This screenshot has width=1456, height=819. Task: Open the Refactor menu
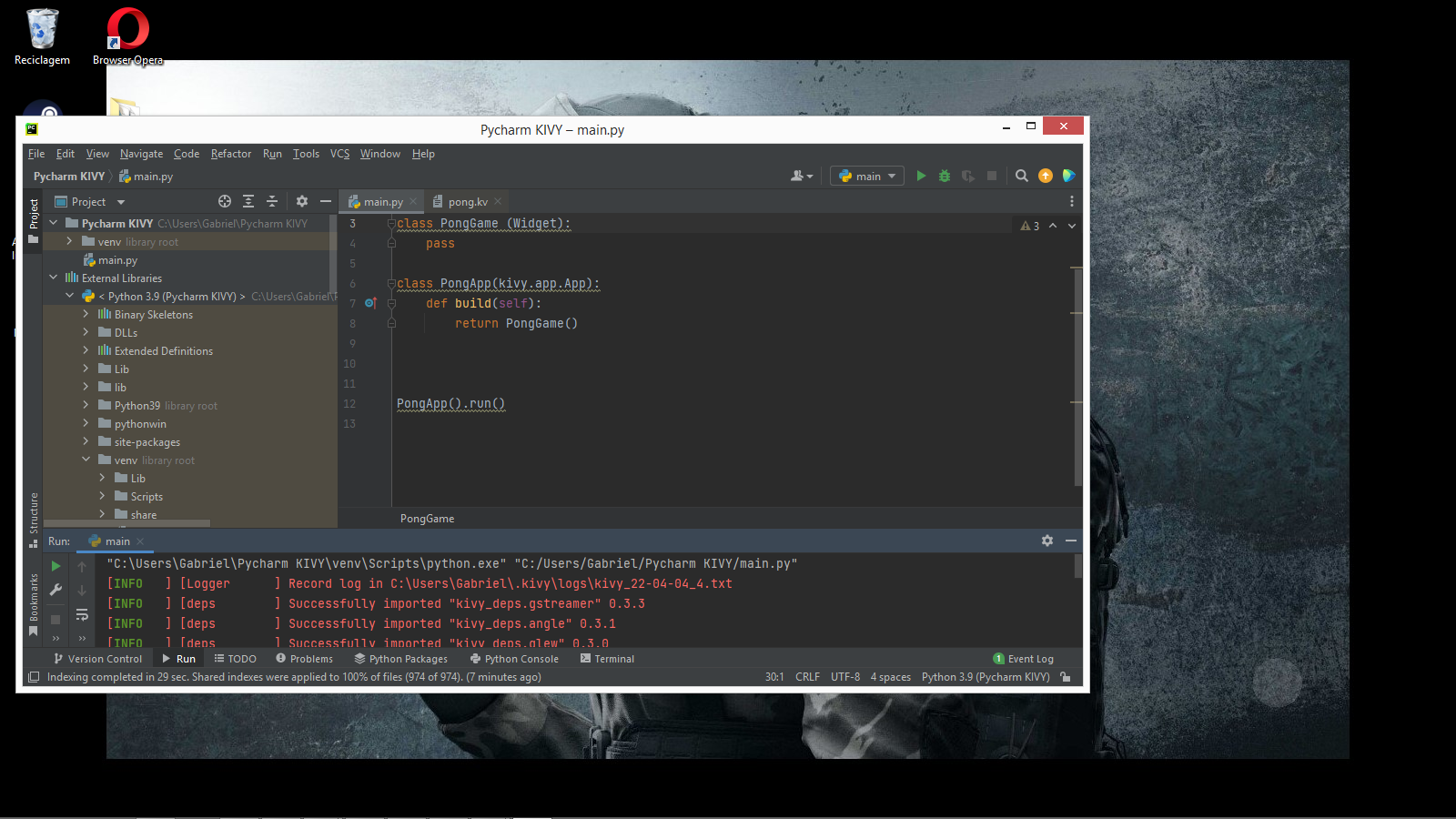pyautogui.click(x=231, y=154)
